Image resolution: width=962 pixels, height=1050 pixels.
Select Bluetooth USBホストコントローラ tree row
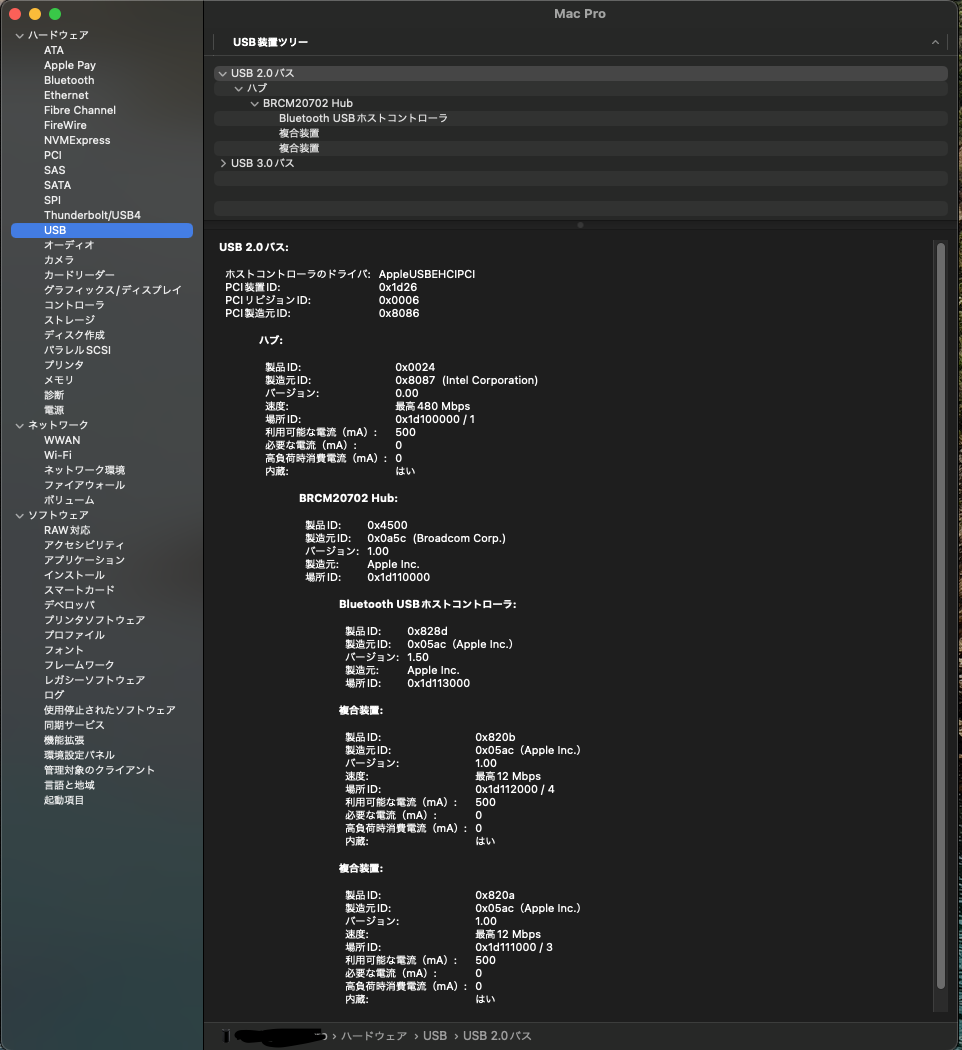tap(363, 119)
